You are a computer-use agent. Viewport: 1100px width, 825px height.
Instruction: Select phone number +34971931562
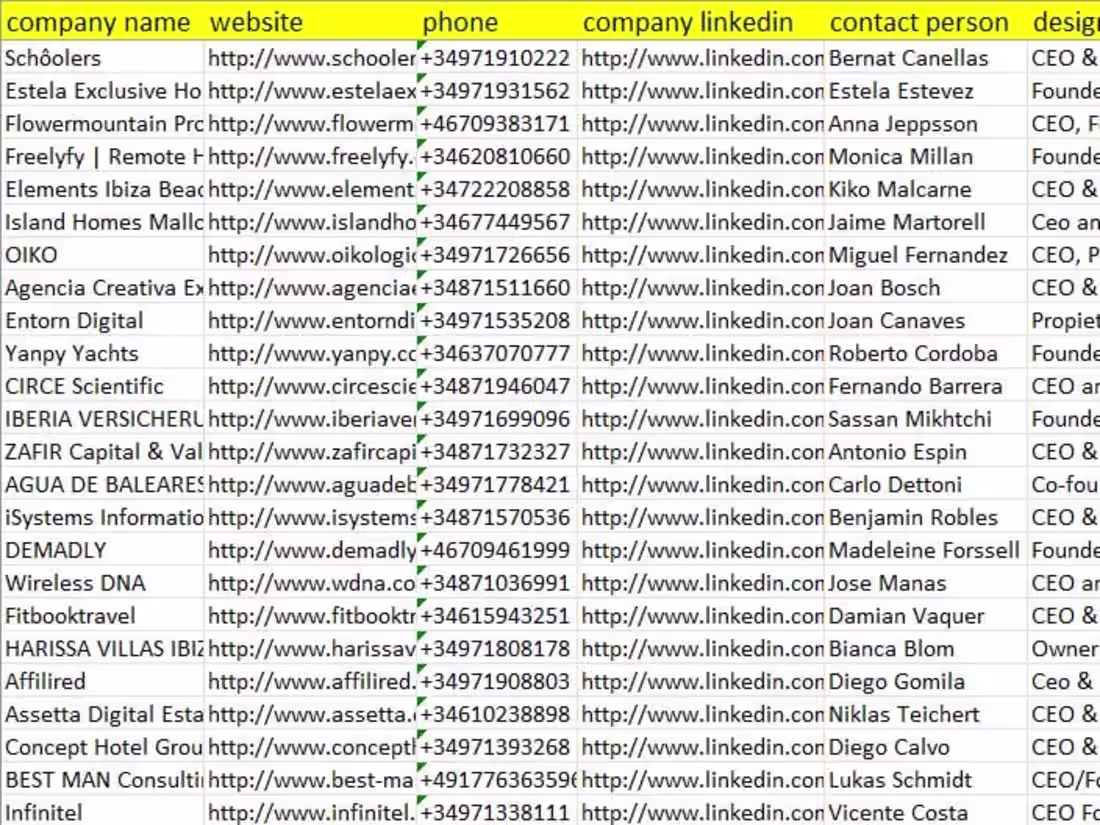(497, 90)
